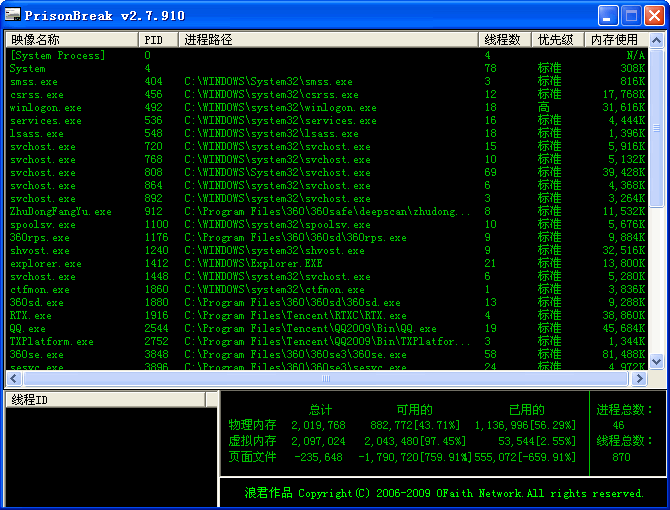The width and height of the screenshot is (670, 510).
Task: Select the ZhuDongFangYu.exe process
Action: click(327, 211)
